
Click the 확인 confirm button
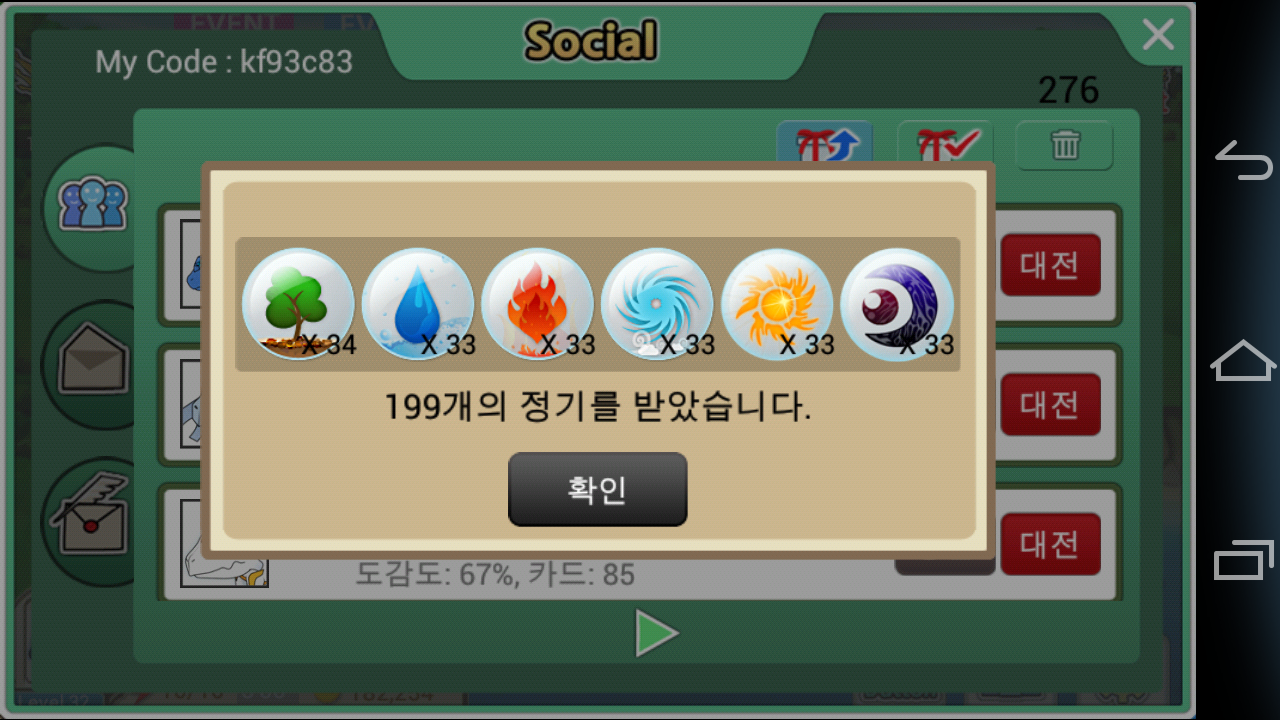[597, 489]
